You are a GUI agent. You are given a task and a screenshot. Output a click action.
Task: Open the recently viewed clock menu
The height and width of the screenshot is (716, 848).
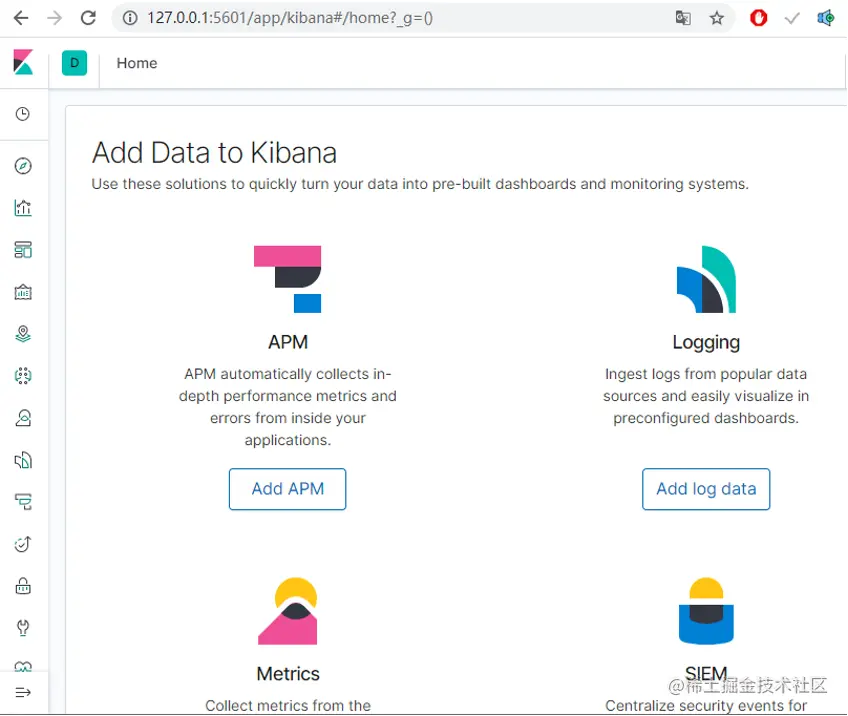pyautogui.click(x=23, y=114)
